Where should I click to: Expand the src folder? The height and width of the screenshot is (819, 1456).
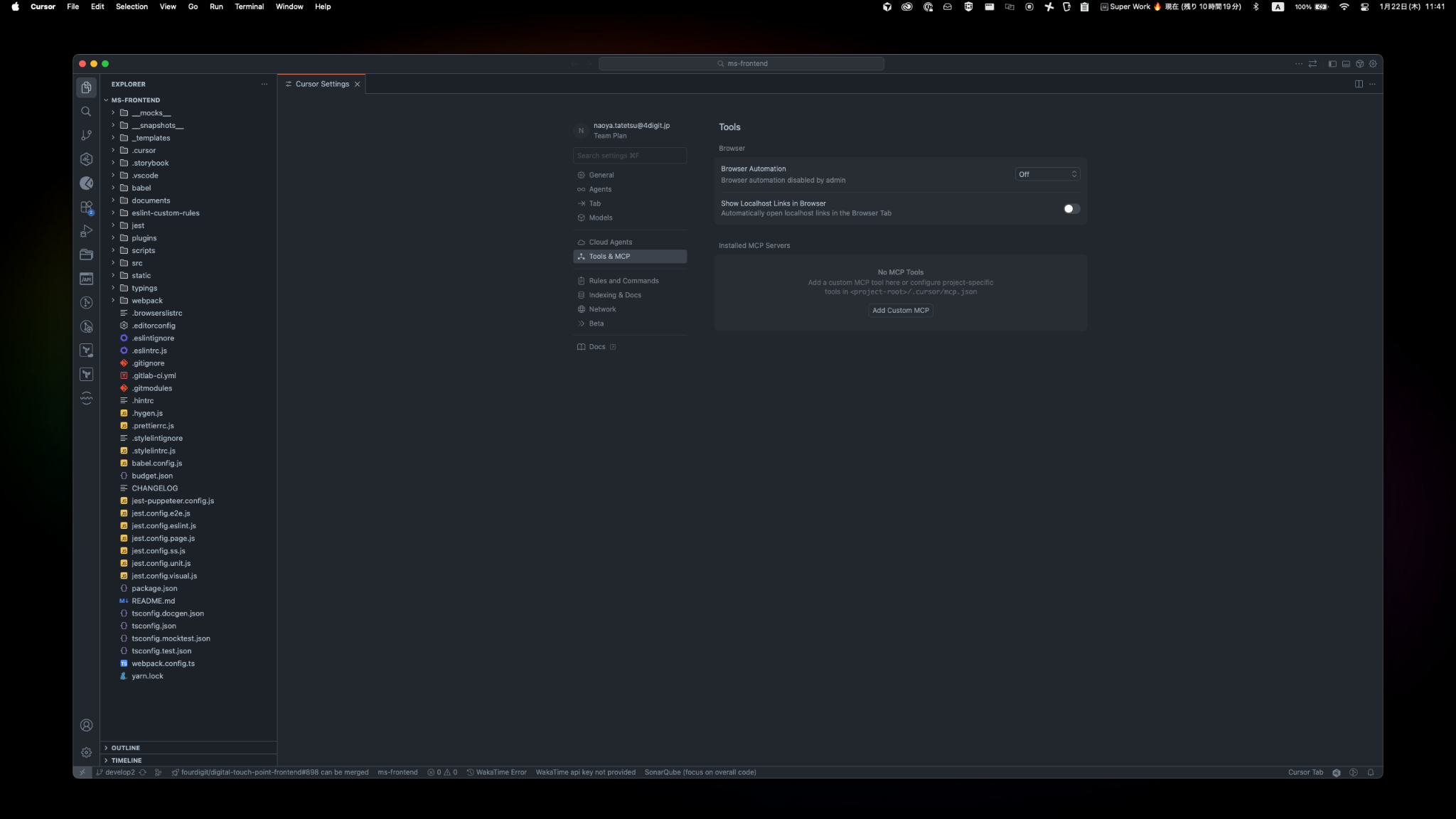tap(188, 263)
